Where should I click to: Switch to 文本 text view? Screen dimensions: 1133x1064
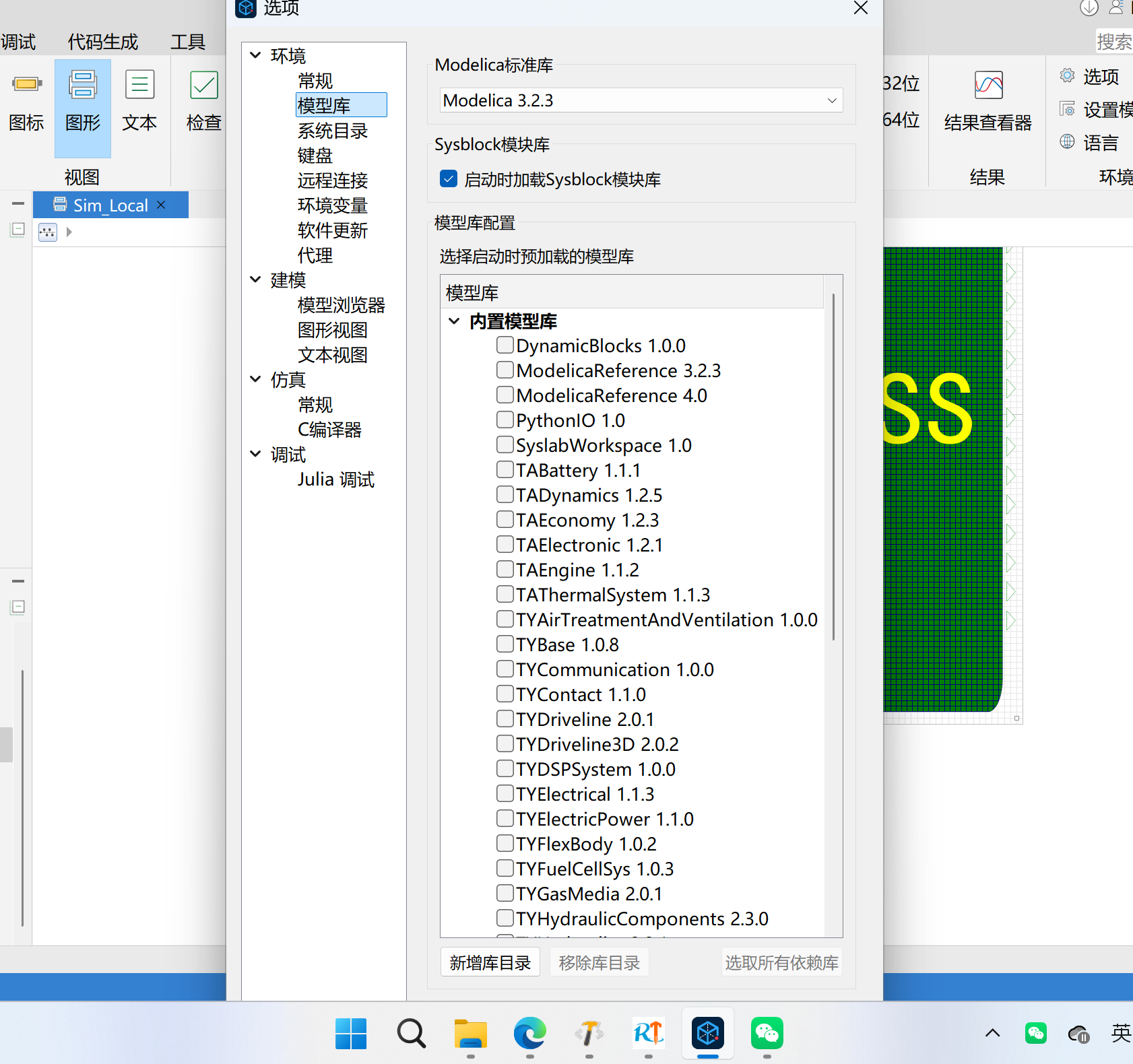[139, 101]
